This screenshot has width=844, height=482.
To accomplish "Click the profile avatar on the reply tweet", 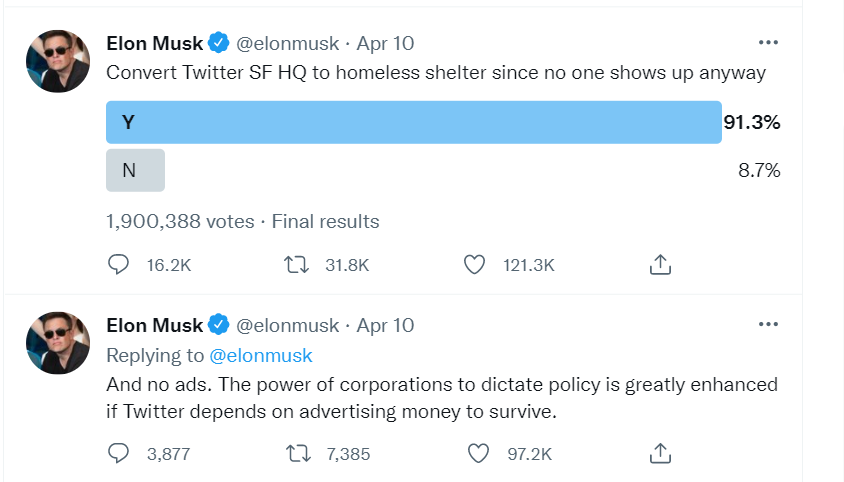I will tap(58, 343).
